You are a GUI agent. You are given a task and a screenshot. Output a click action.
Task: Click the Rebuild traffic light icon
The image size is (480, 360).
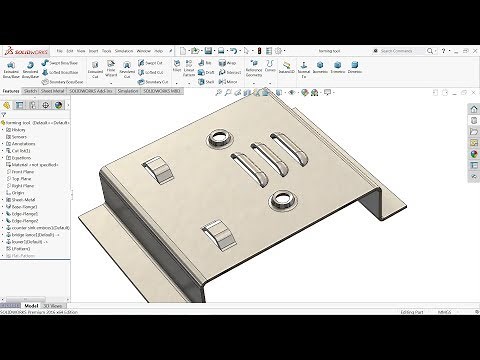259,51
